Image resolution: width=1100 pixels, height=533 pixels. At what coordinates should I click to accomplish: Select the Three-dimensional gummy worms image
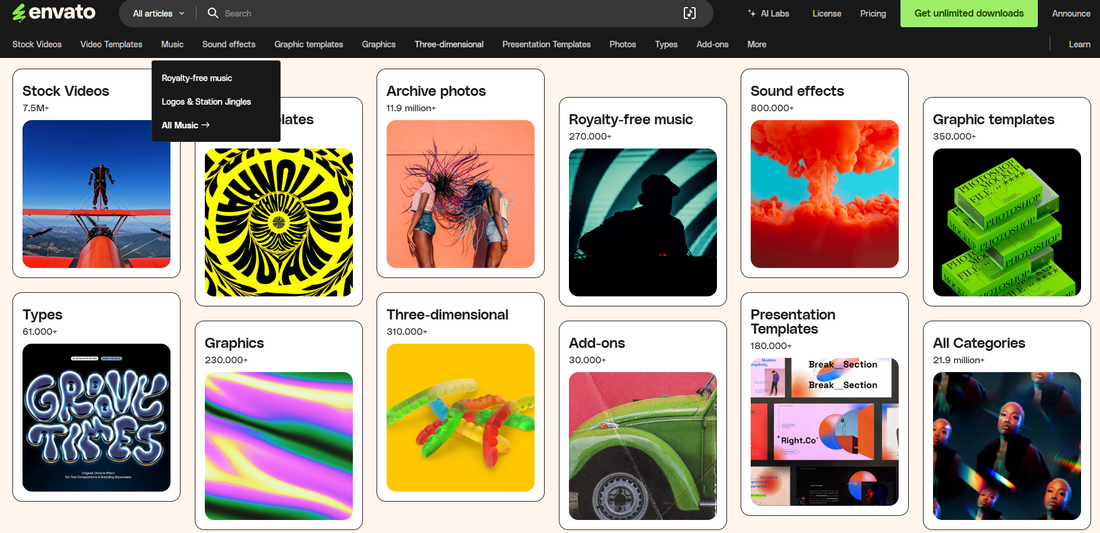pyautogui.click(x=460, y=417)
